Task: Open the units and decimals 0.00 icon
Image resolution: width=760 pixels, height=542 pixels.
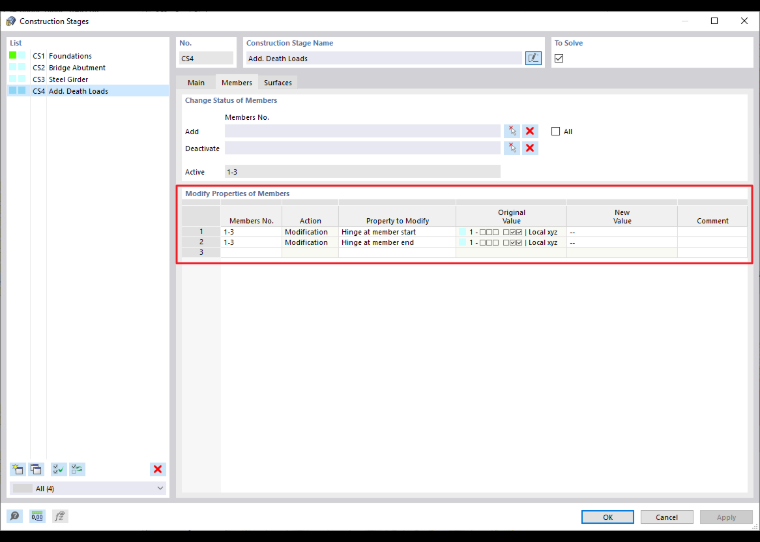Action: click(37, 516)
